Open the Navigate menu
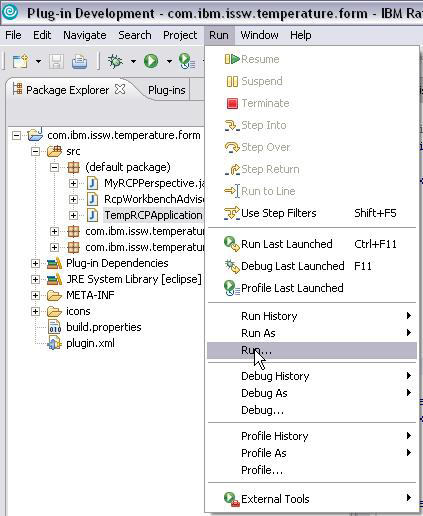Viewport: 423px width, 516px height. (x=85, y=35)
